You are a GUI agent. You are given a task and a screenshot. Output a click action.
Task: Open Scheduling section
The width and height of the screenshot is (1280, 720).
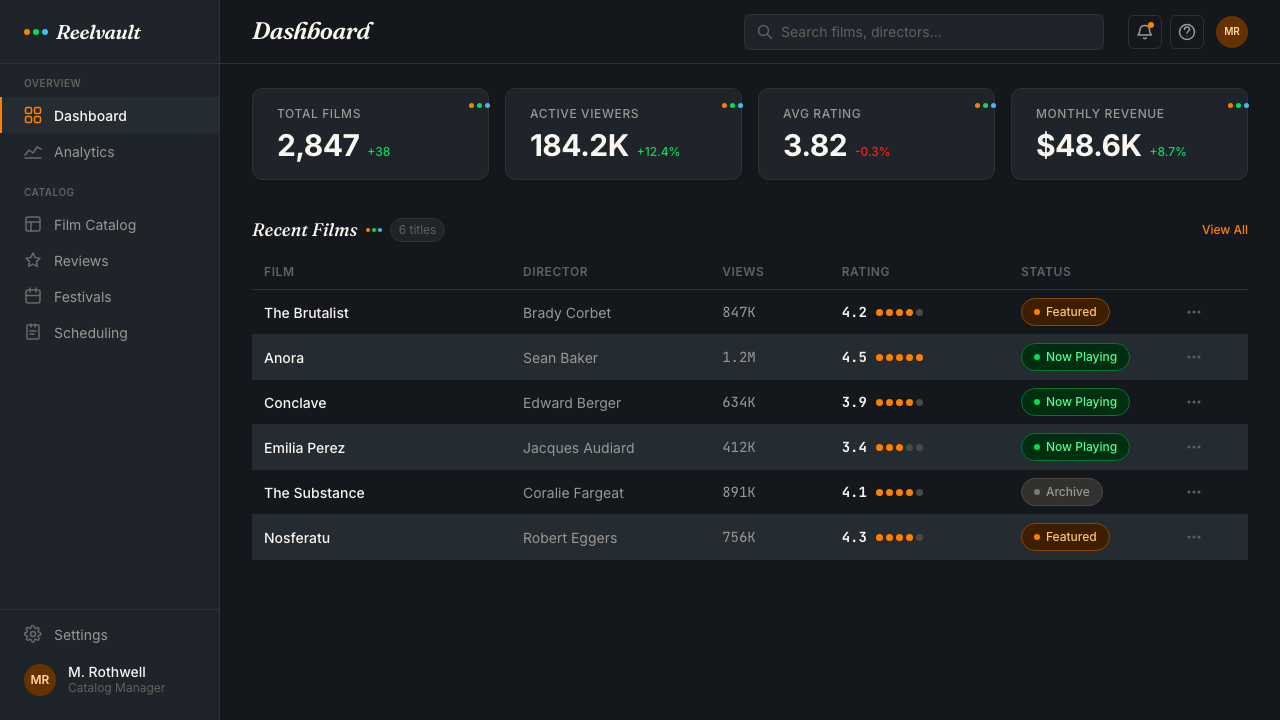click(110, 332)
